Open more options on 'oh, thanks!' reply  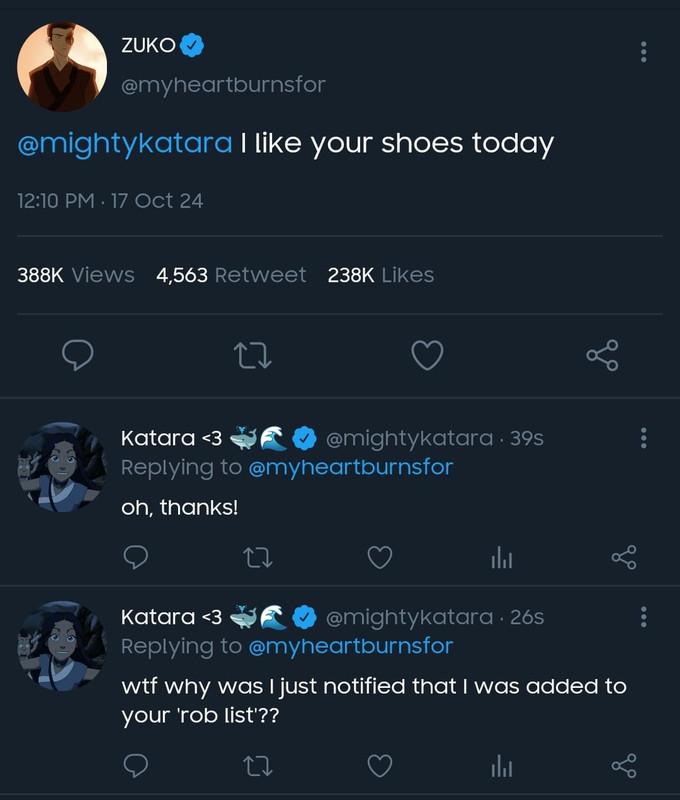644,438
